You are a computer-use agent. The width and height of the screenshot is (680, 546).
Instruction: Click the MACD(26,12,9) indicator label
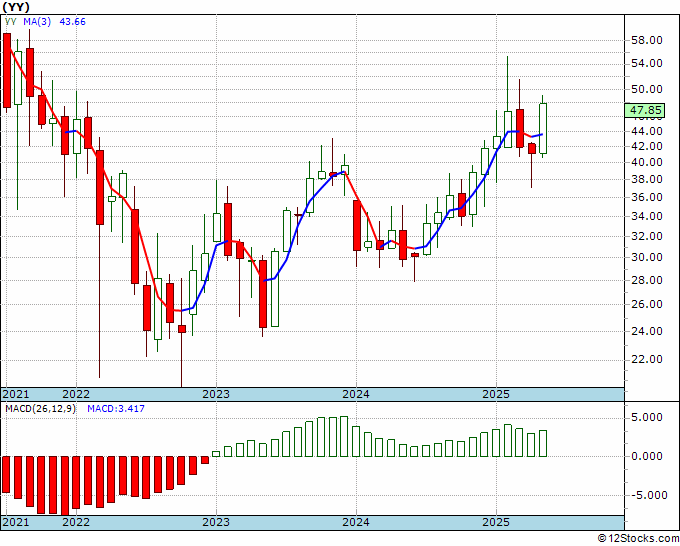pyautogui.click(x=40, y=409)
